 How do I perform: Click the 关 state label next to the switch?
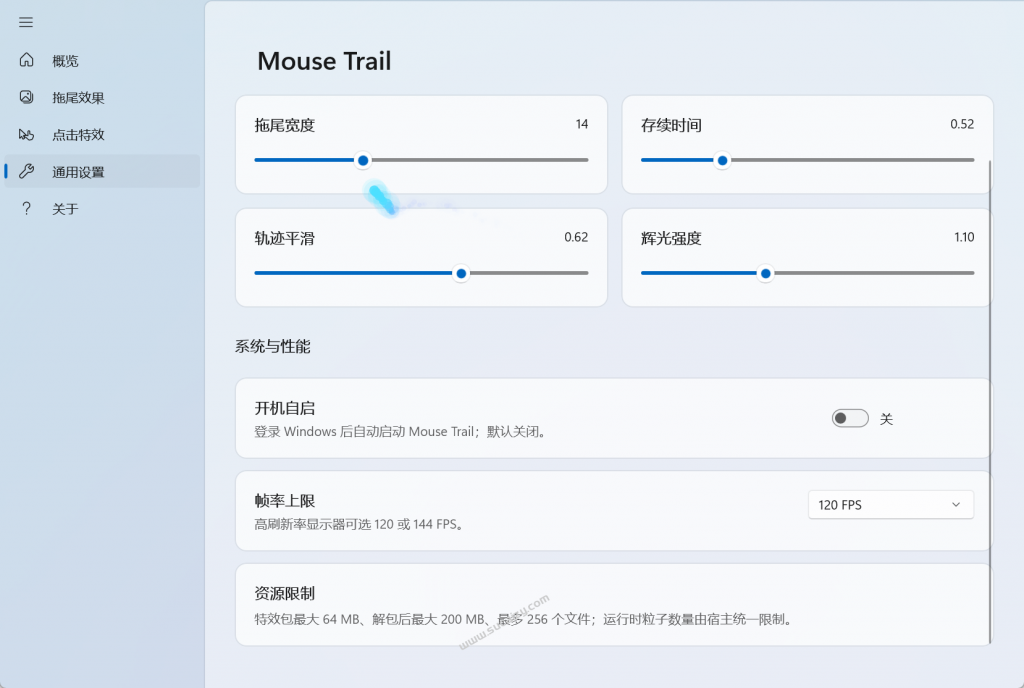click(886, 419)
